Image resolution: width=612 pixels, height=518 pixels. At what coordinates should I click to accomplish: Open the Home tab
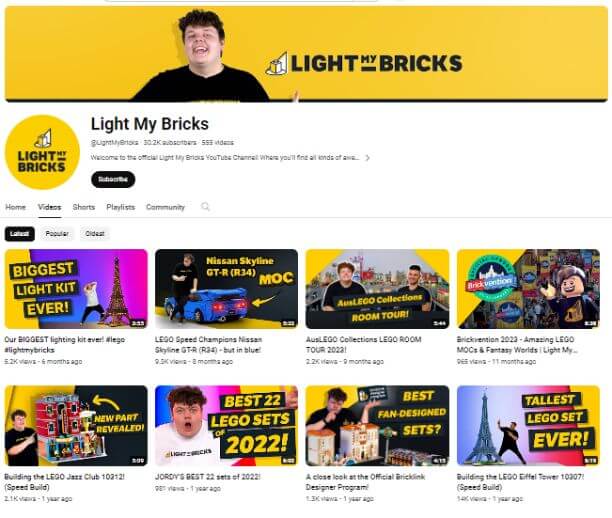pos(16,207)
